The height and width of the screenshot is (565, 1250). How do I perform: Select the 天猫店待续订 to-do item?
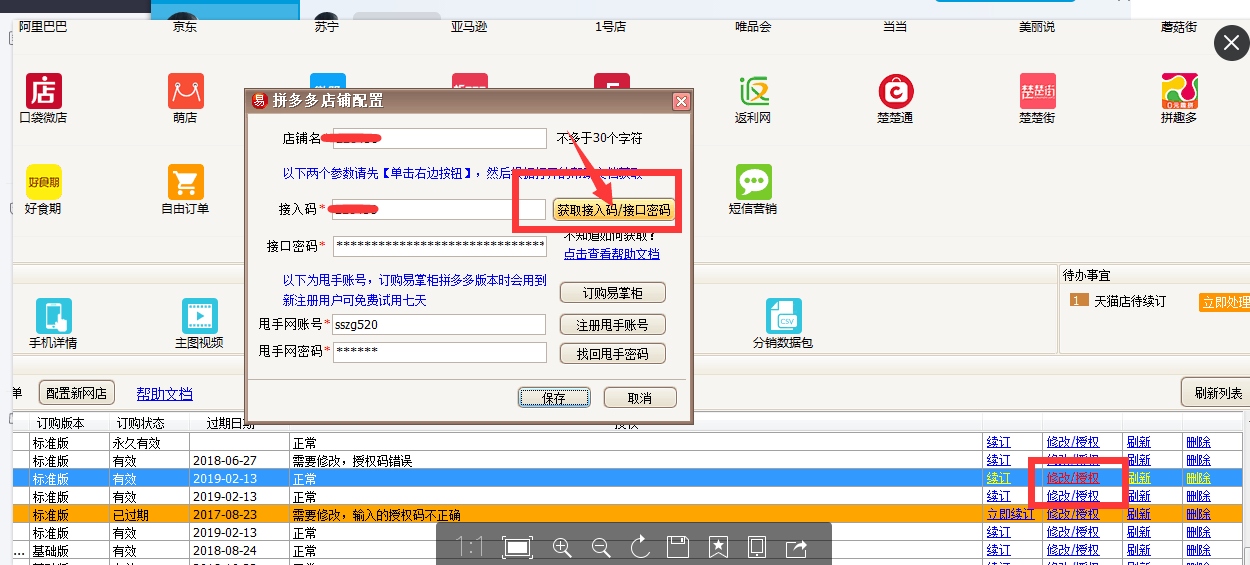[1130, 301]
